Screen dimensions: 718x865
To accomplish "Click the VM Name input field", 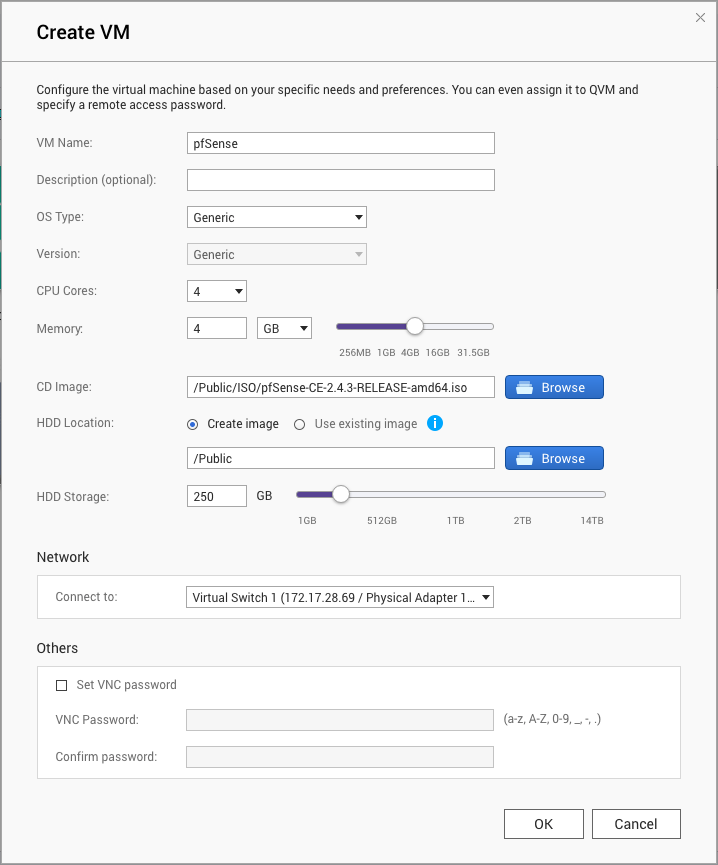I will pos(340,143).
